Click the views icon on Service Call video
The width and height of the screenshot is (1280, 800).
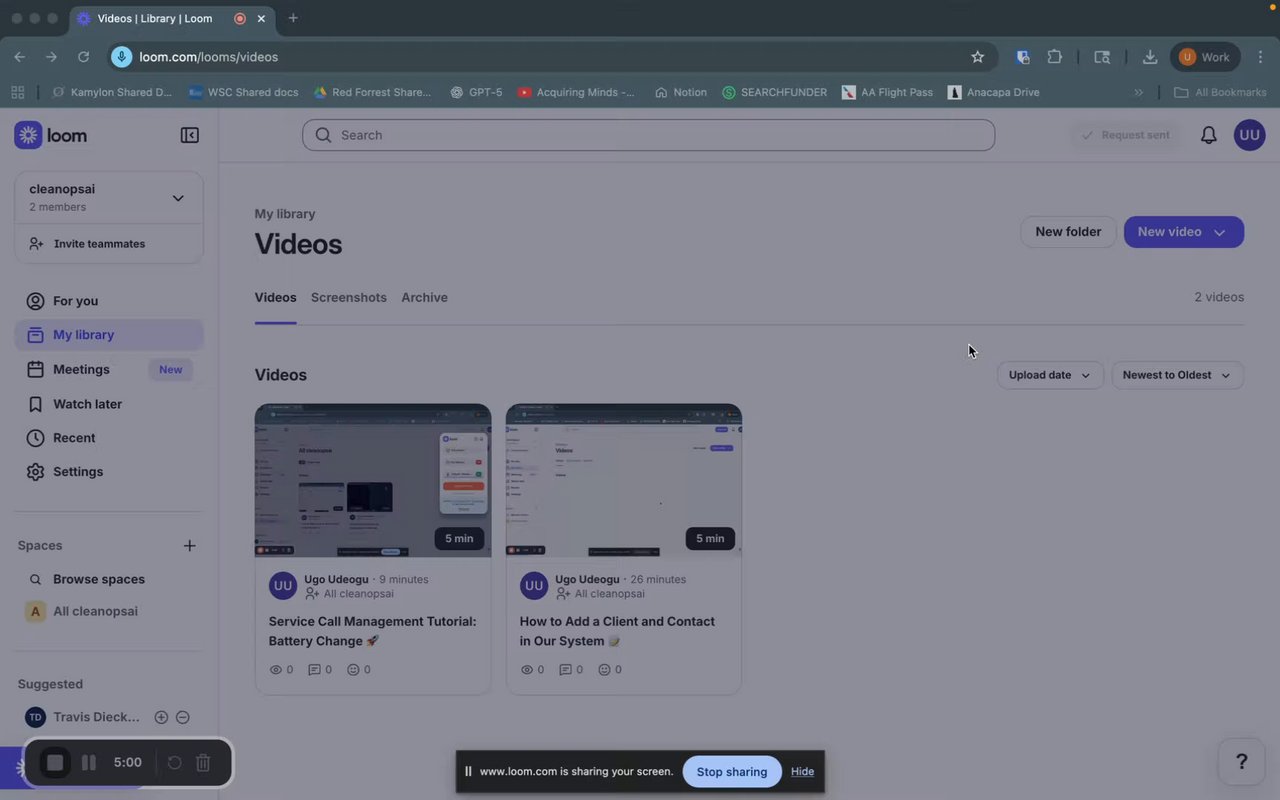(276, 670)
